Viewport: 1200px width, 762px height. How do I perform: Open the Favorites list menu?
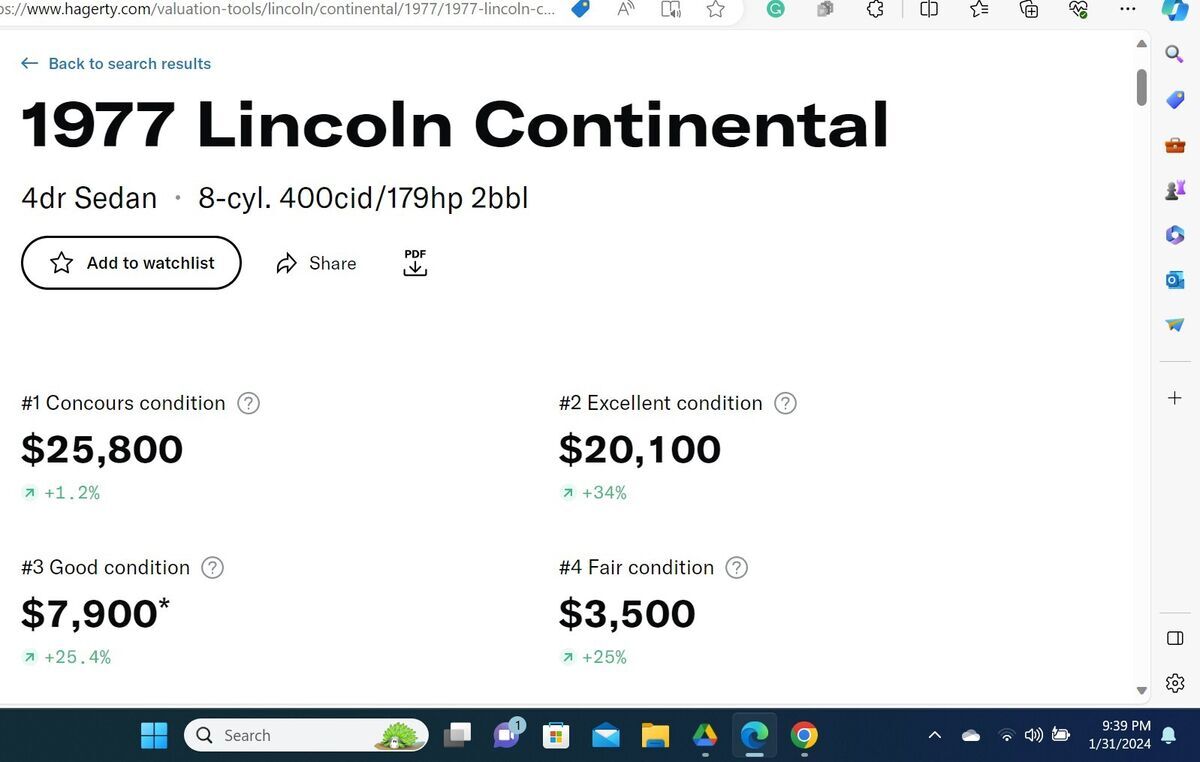click(x=980, y=10)
